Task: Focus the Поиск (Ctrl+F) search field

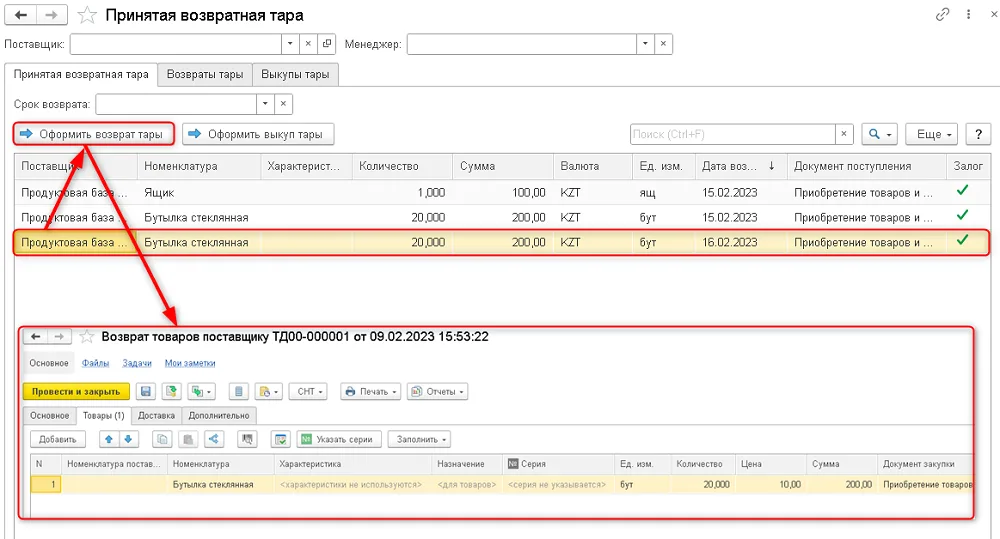Action: (732, 135)
